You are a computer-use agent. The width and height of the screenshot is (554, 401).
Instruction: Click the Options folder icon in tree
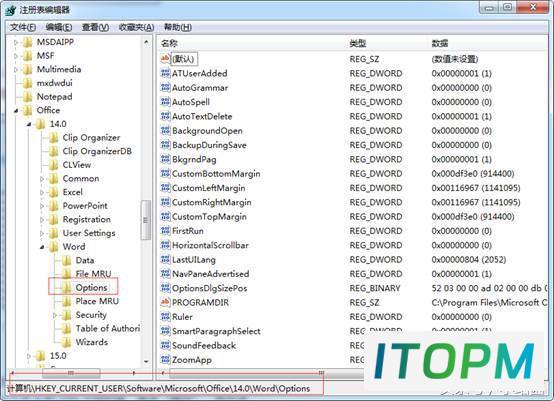click(66, 287)
